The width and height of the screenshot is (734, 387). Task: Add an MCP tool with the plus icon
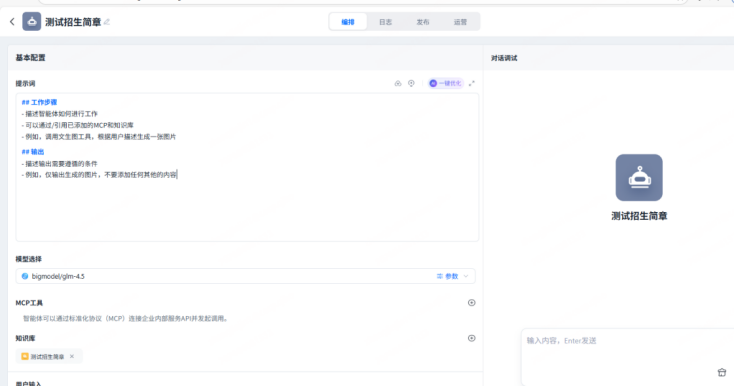point(471,303)
